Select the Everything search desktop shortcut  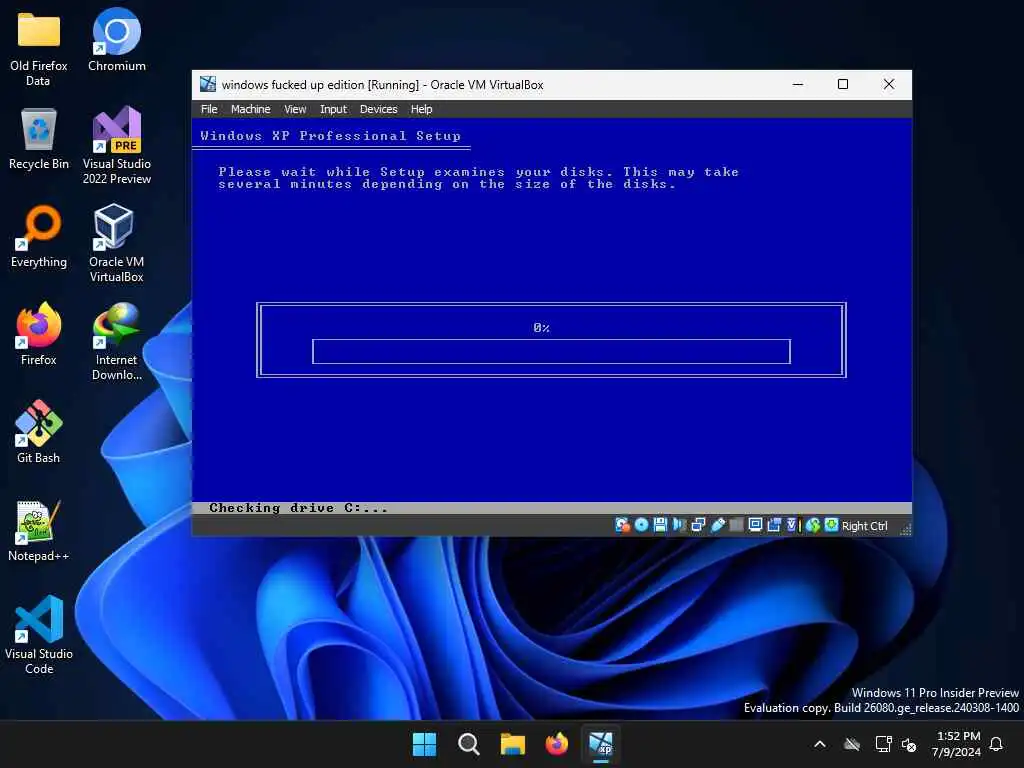pyautogui.click(x=39, y=236)
